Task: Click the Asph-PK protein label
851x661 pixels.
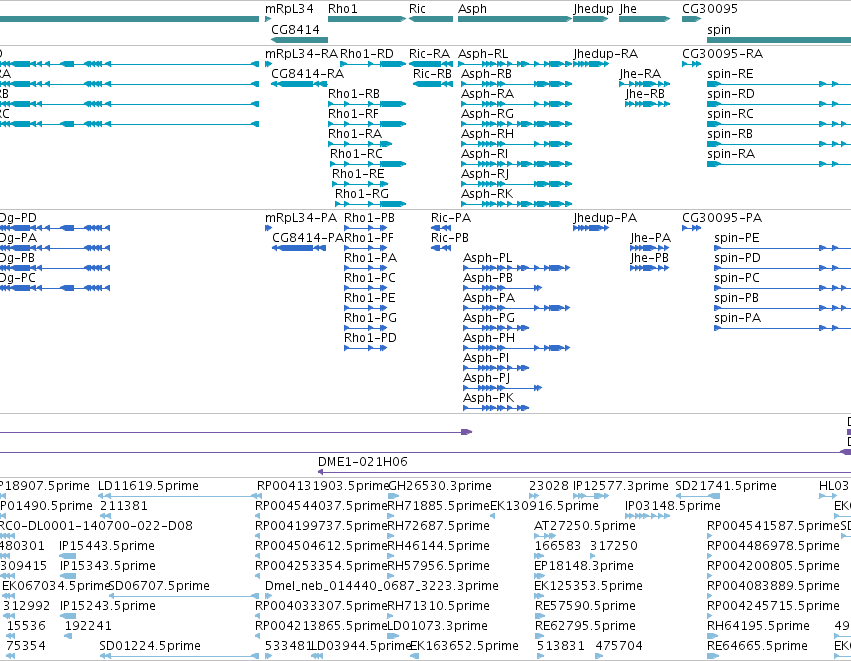Action: click(x=488, y=398)
